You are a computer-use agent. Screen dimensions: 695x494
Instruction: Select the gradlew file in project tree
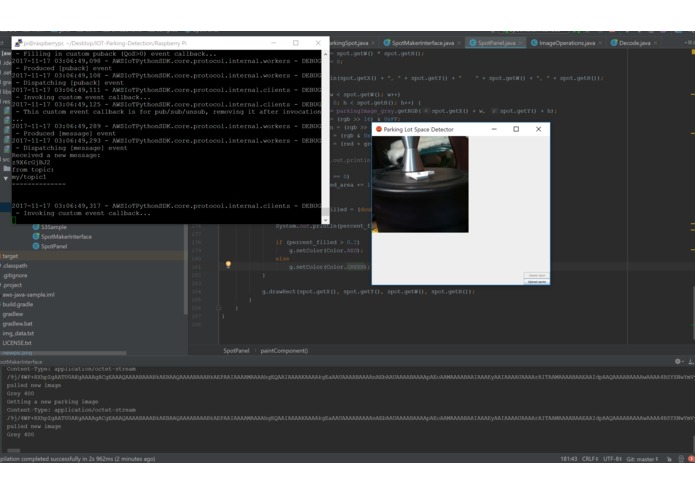pos(12,314)
